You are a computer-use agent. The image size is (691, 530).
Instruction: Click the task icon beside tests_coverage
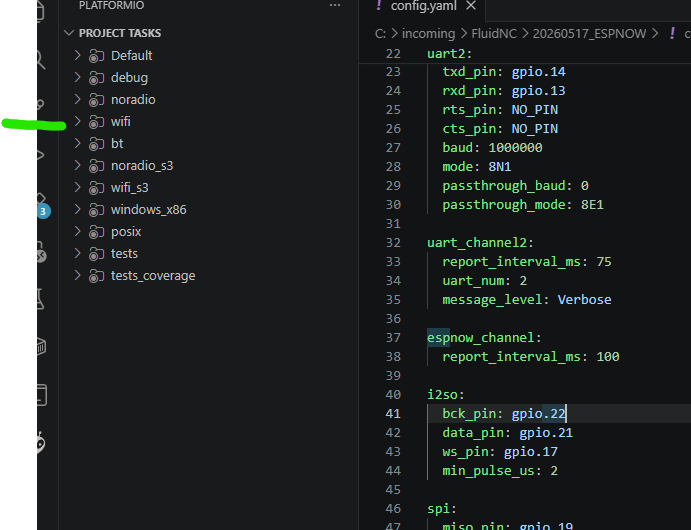click(97, 276)
